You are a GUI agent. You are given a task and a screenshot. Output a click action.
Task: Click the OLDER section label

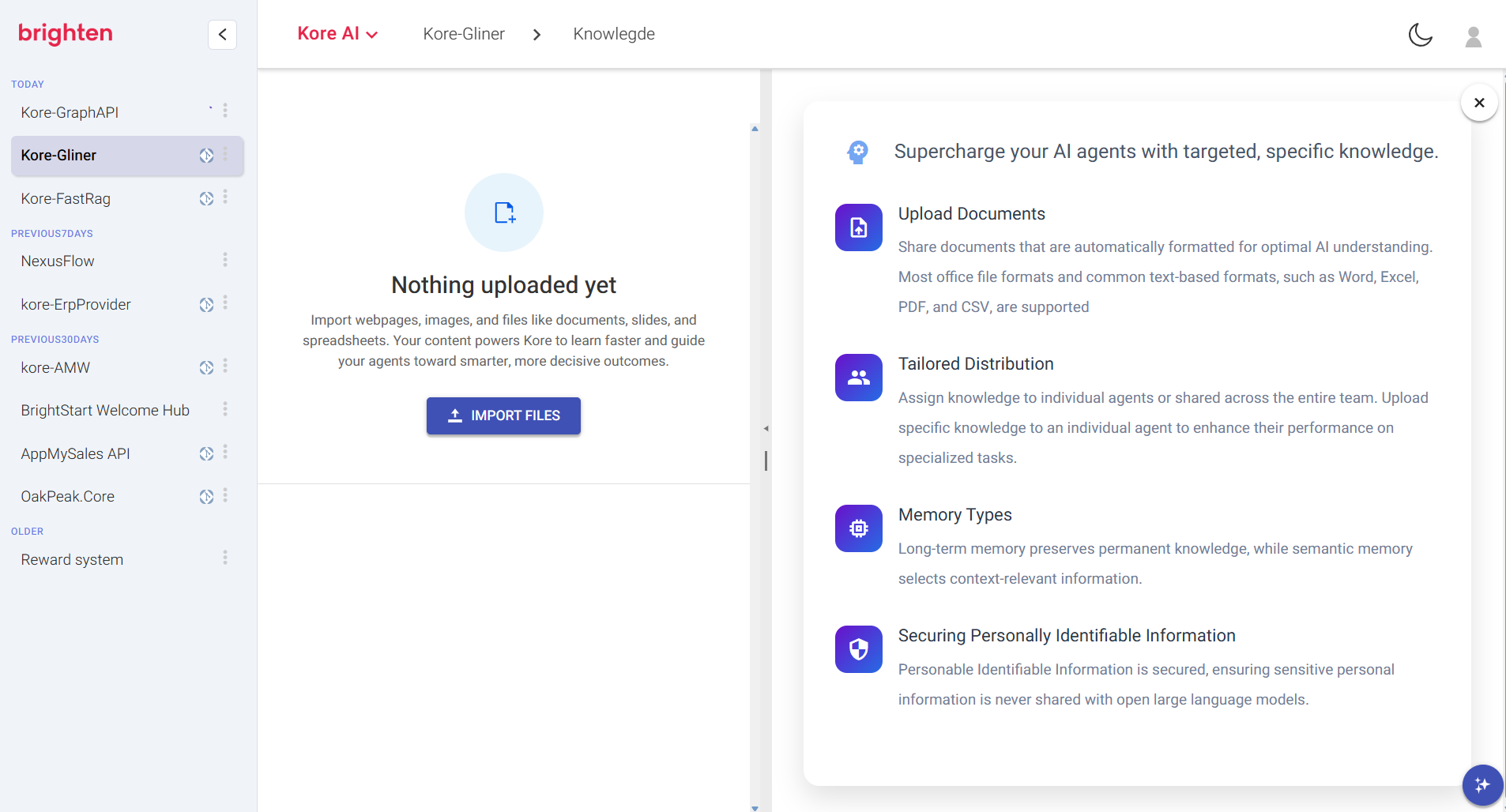click(x=28, y=532)
